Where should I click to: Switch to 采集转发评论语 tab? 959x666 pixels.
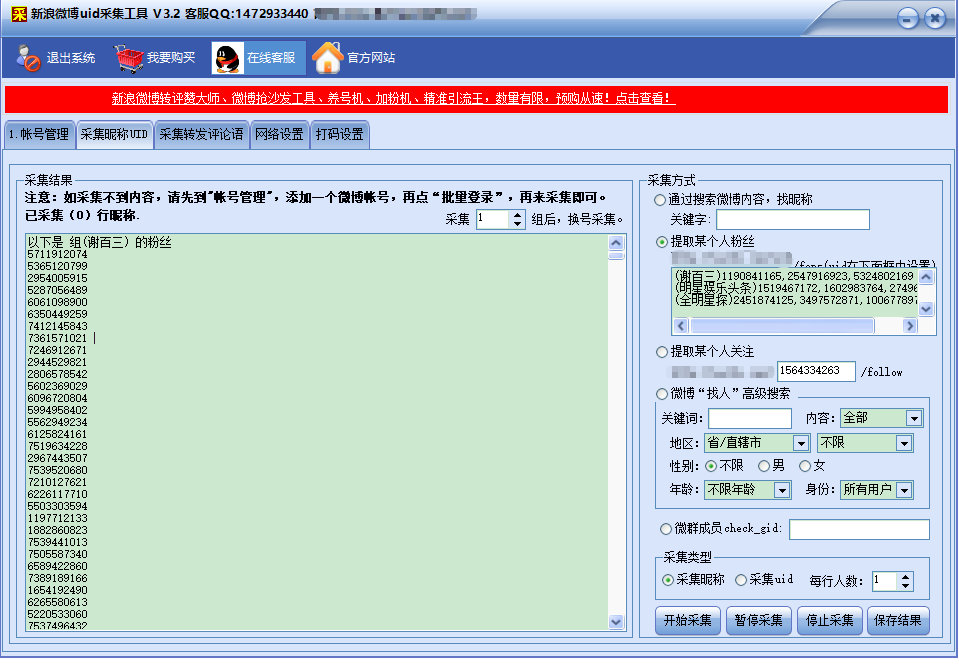coord(201,135)
